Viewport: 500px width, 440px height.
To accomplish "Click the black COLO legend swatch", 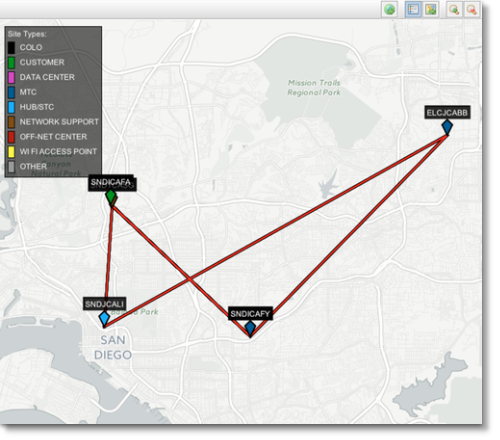I will pyautogui.click(x=11, y=47).
